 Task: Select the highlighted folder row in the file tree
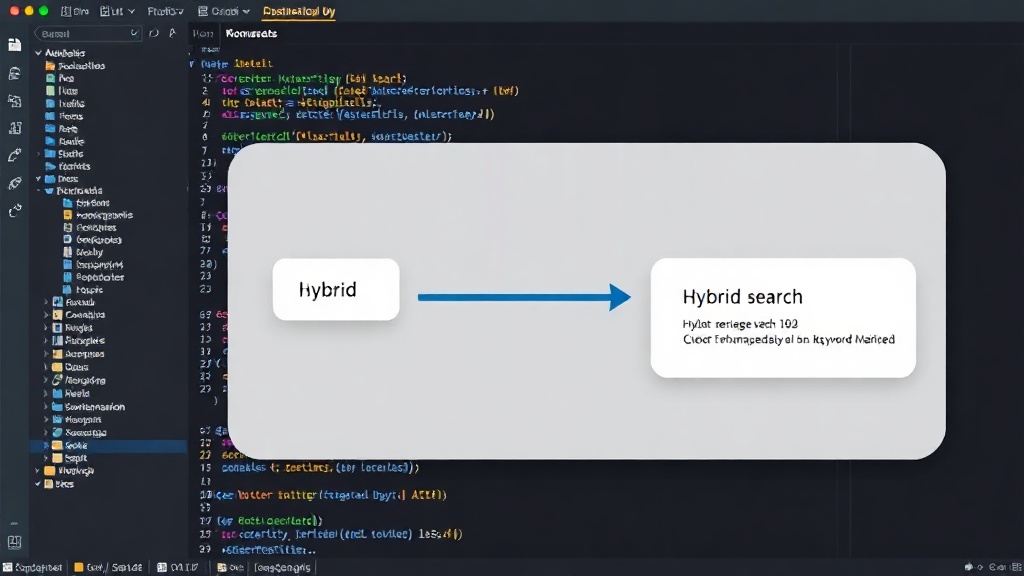[108, 445]
